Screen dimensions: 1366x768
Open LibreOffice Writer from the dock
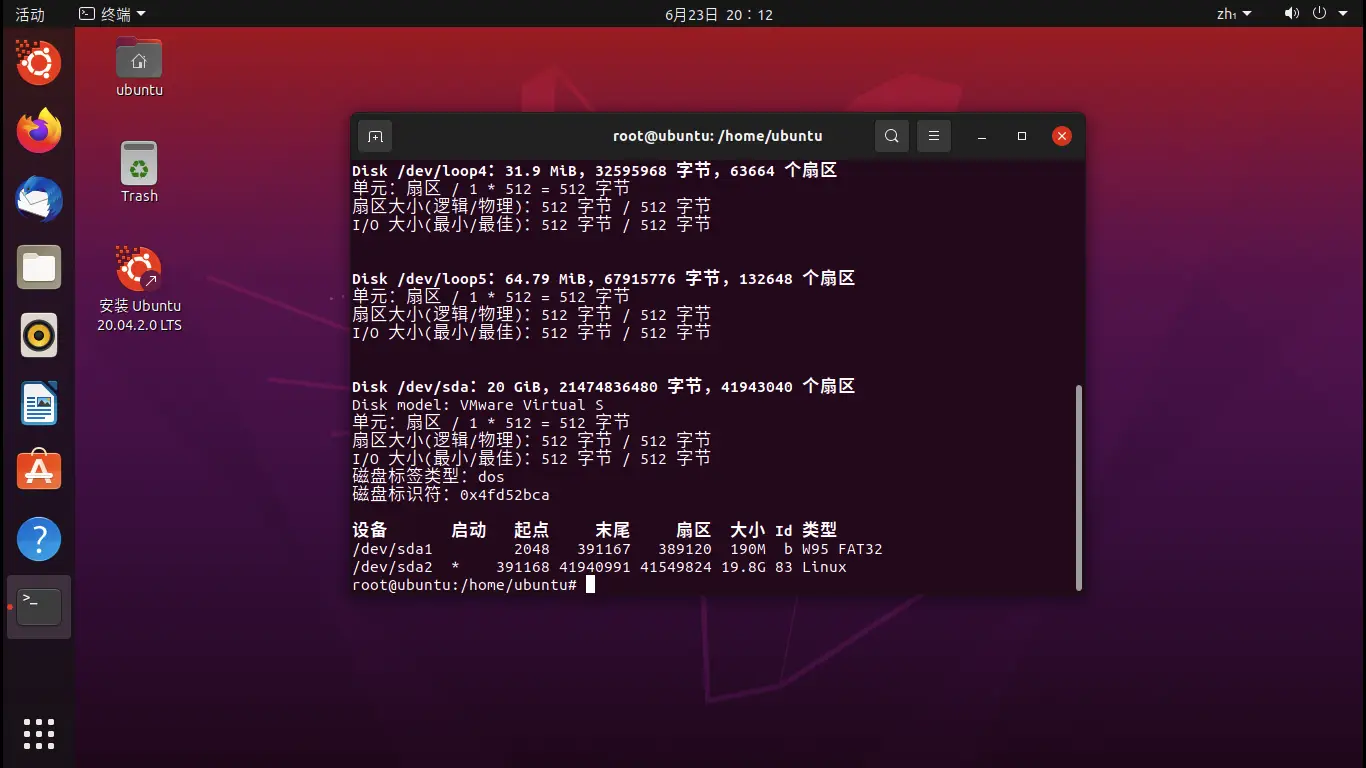pyautogui.click(x=38, y=403)
